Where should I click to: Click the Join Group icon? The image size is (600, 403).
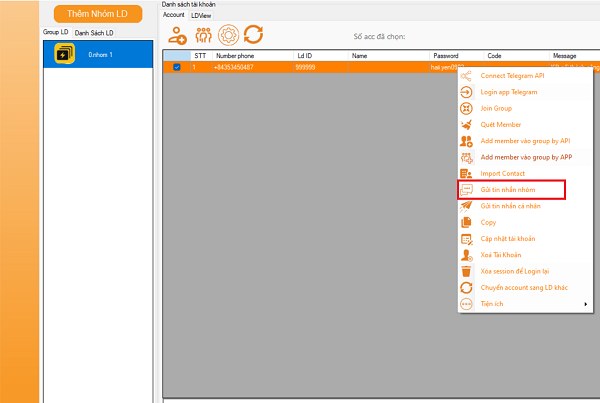pyautogui.click(x=466, y=108)
